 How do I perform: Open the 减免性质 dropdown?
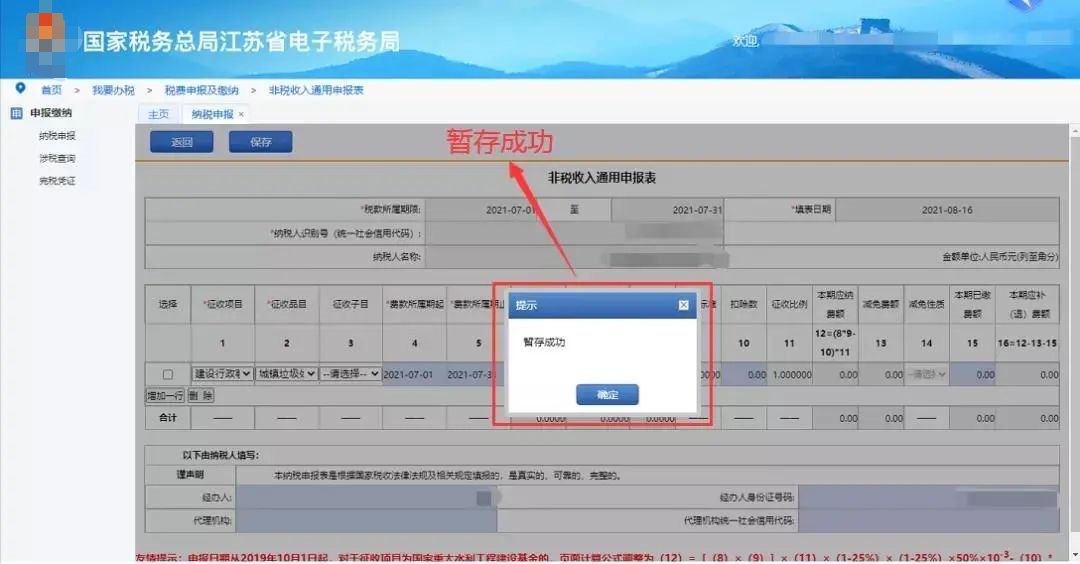coord(925,374)
